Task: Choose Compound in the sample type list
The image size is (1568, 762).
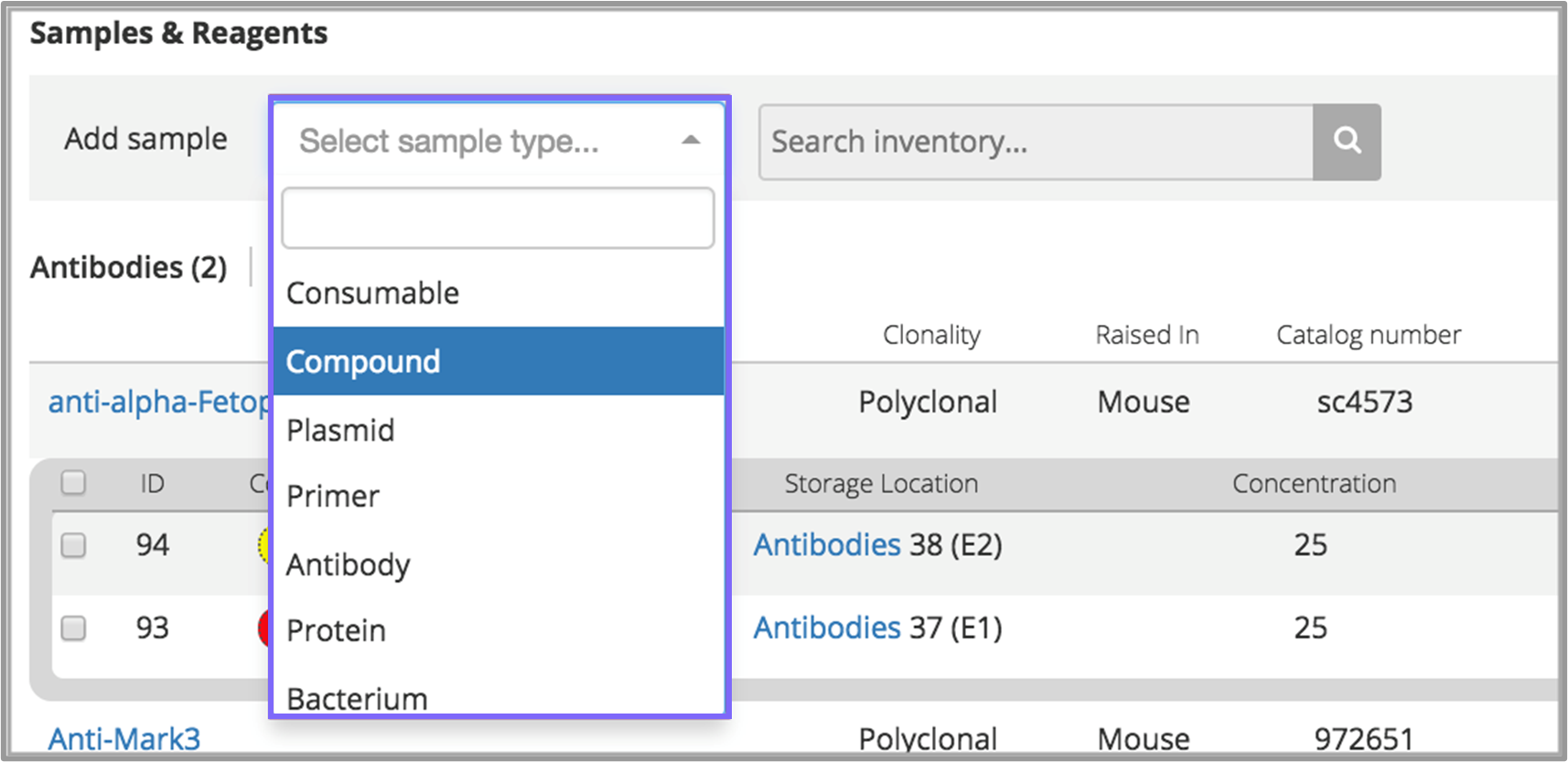Action: click(364, 362)
